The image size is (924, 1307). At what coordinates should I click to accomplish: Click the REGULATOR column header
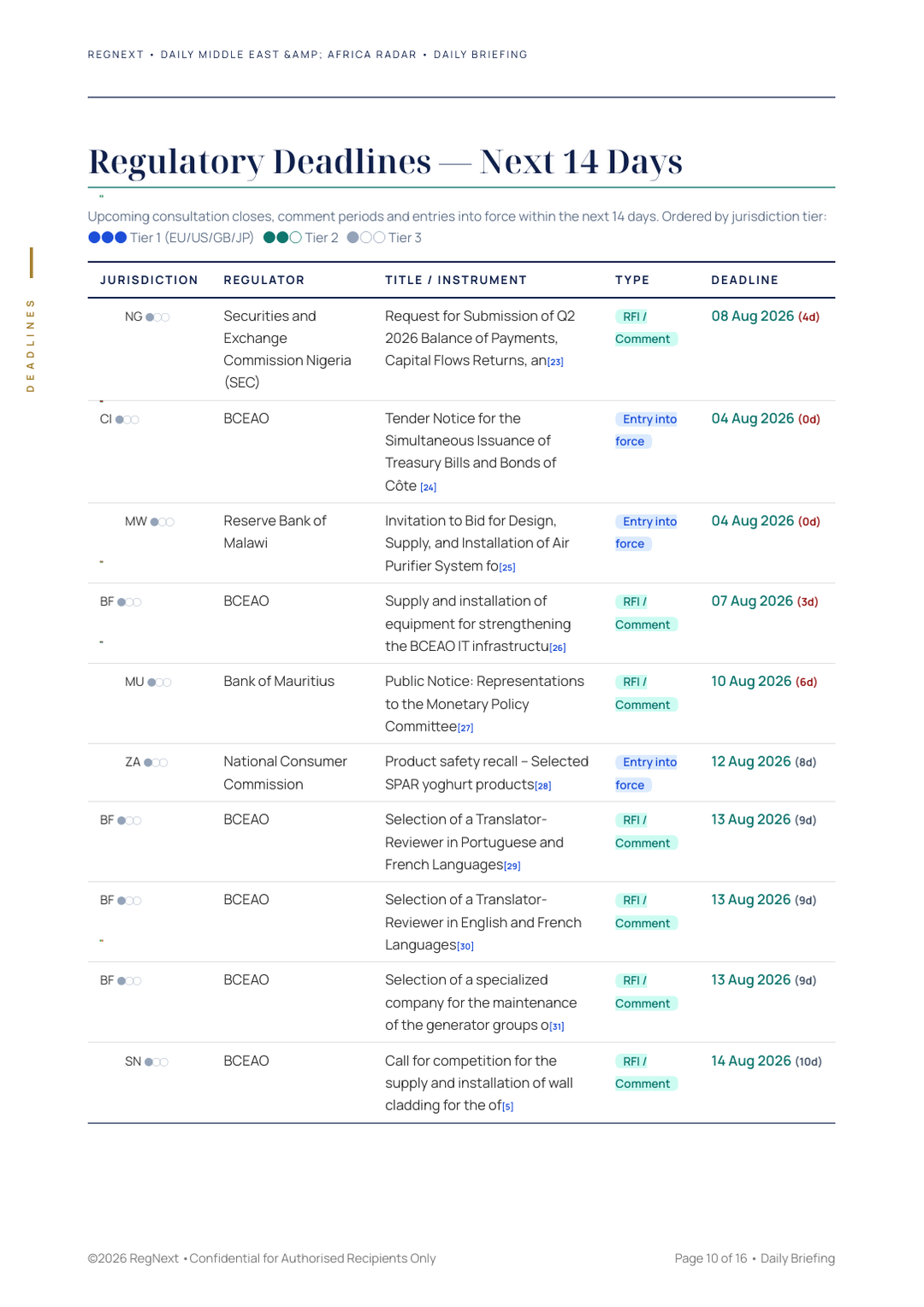(x=264, y=281)
